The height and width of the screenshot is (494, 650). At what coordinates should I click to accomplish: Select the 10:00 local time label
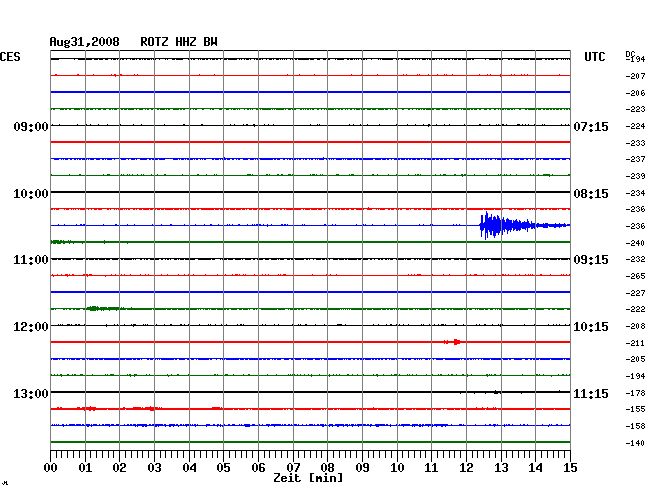[x=31, y=194]
